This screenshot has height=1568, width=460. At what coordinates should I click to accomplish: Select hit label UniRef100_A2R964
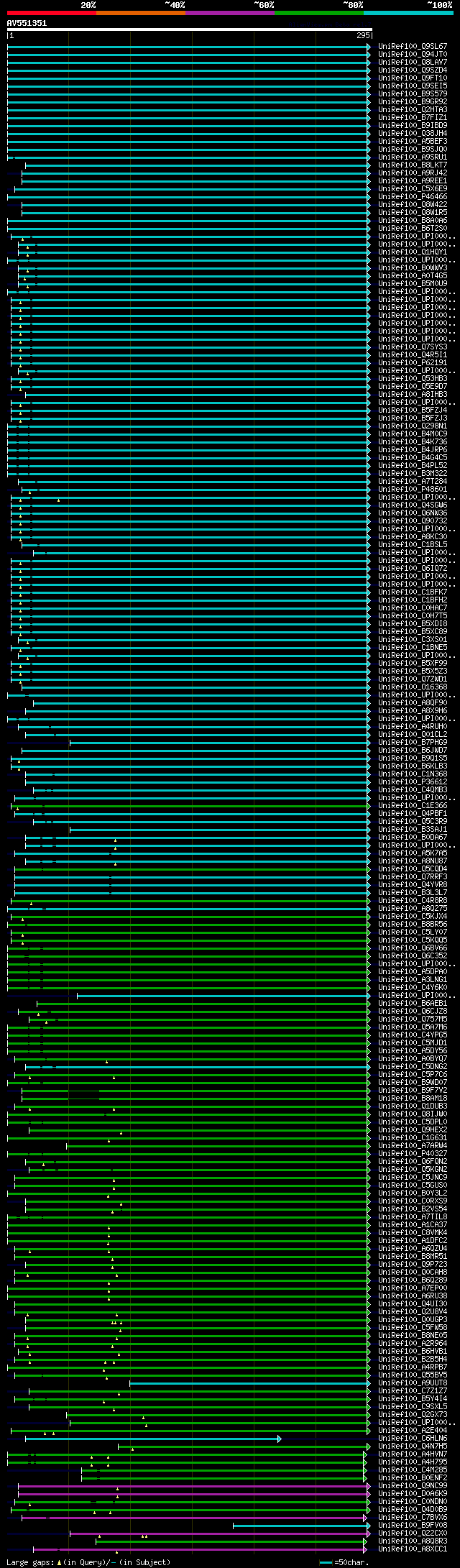(x=413, y=1344)
